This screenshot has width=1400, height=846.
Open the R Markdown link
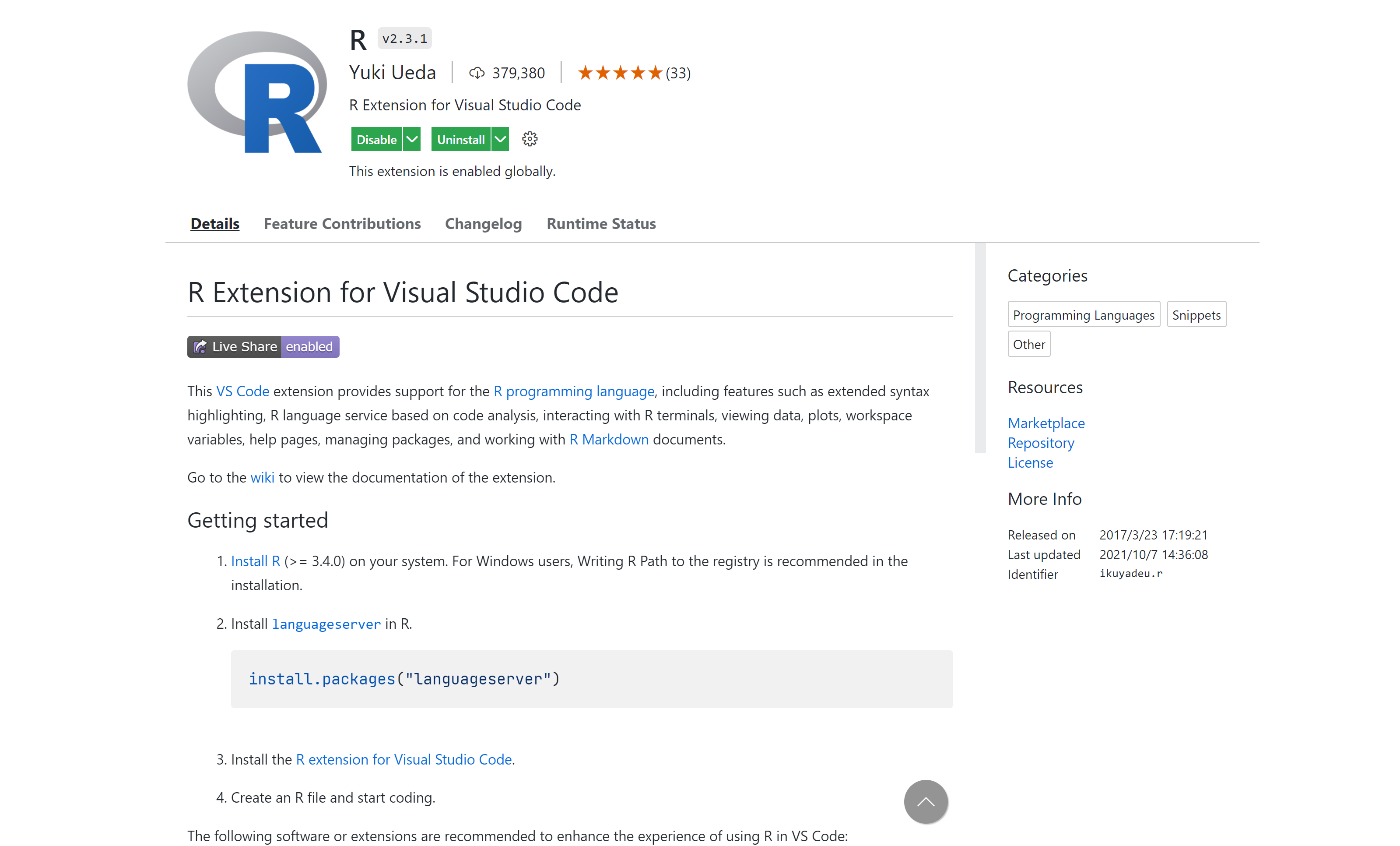click(608, 439)
